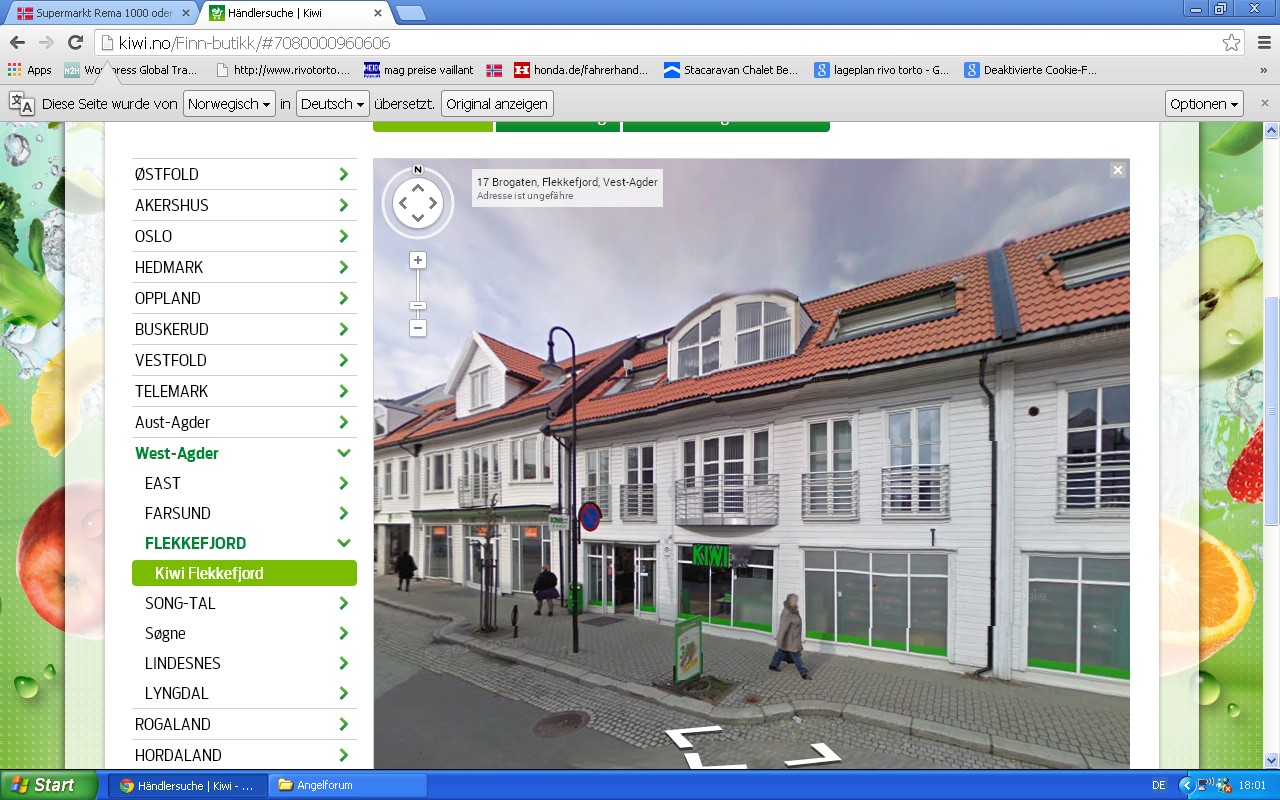This screenshot has height=800, width=1280.
Task: Open the LINDESNES sub-area
Action: point(244,663)
